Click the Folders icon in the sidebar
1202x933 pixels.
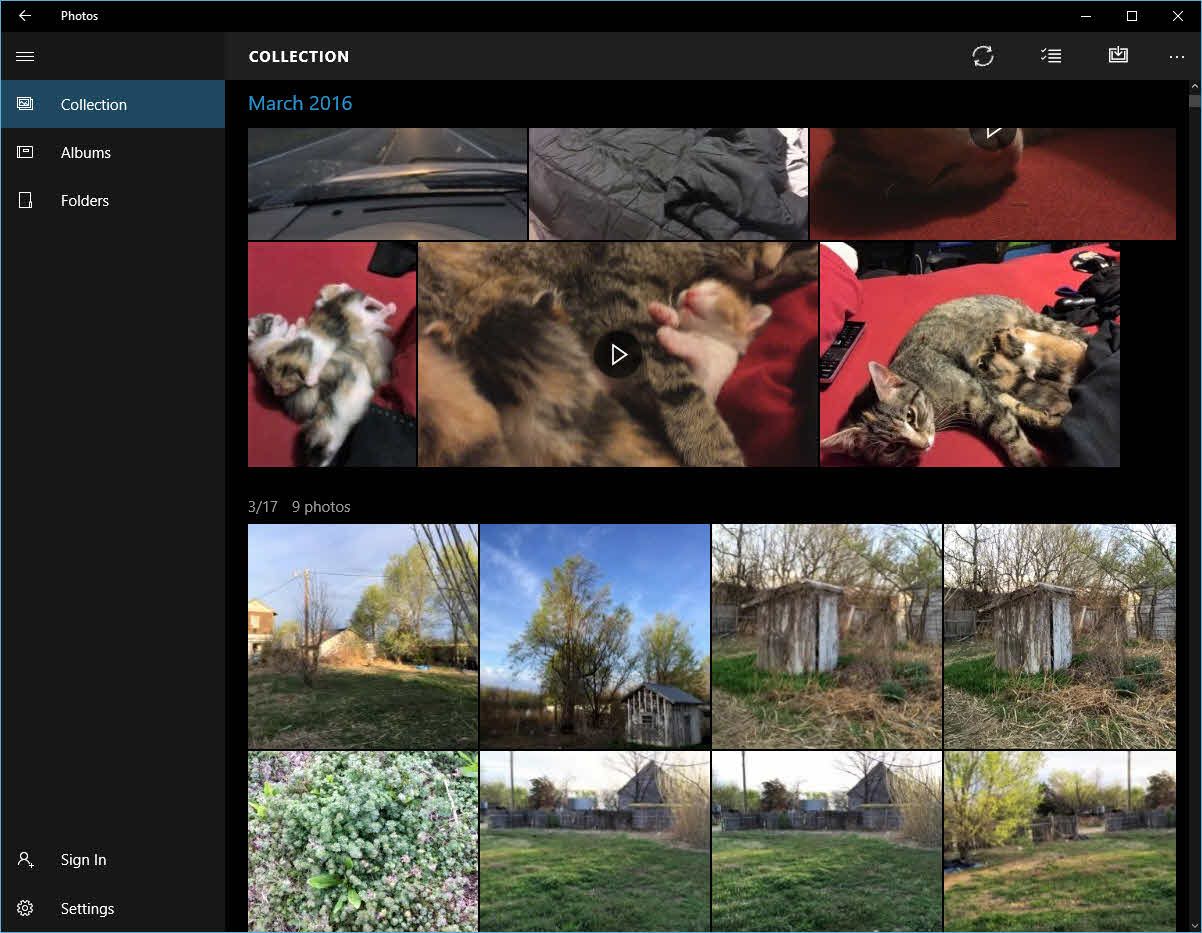pos(25,200)
